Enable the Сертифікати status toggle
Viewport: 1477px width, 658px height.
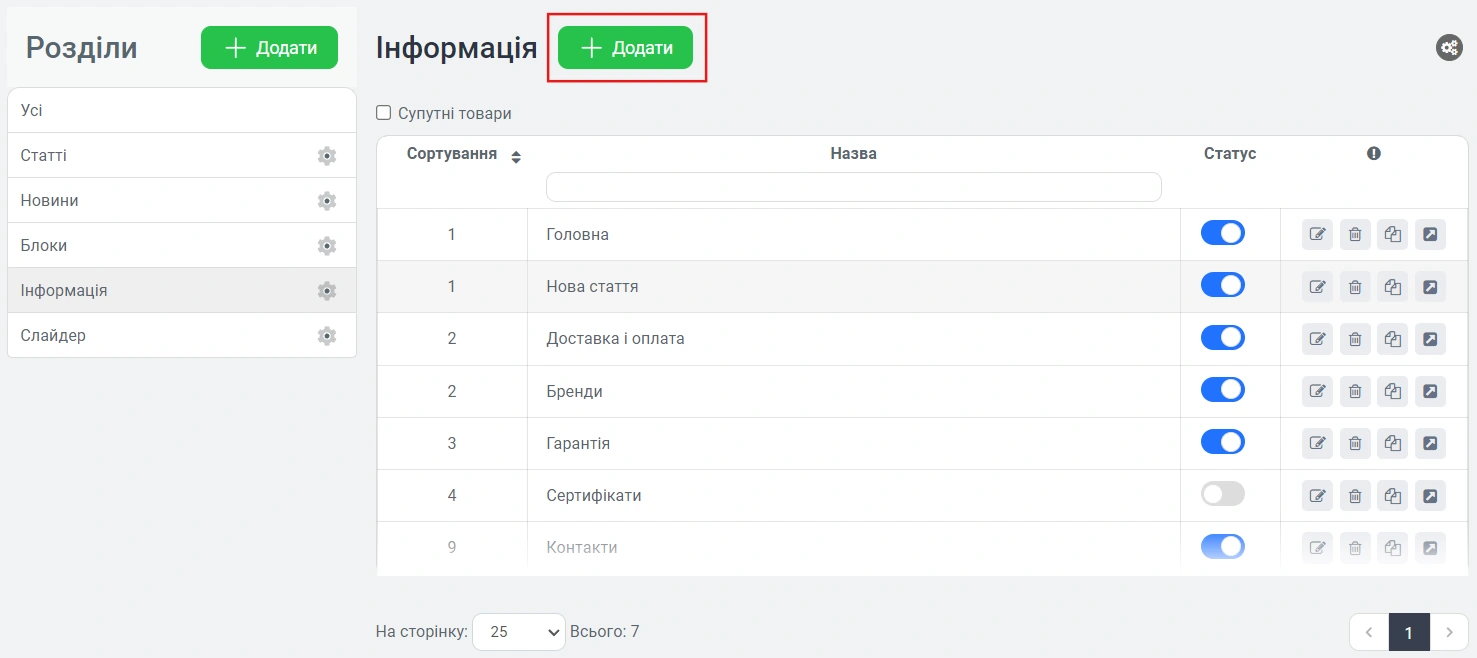coord(1222,494)
